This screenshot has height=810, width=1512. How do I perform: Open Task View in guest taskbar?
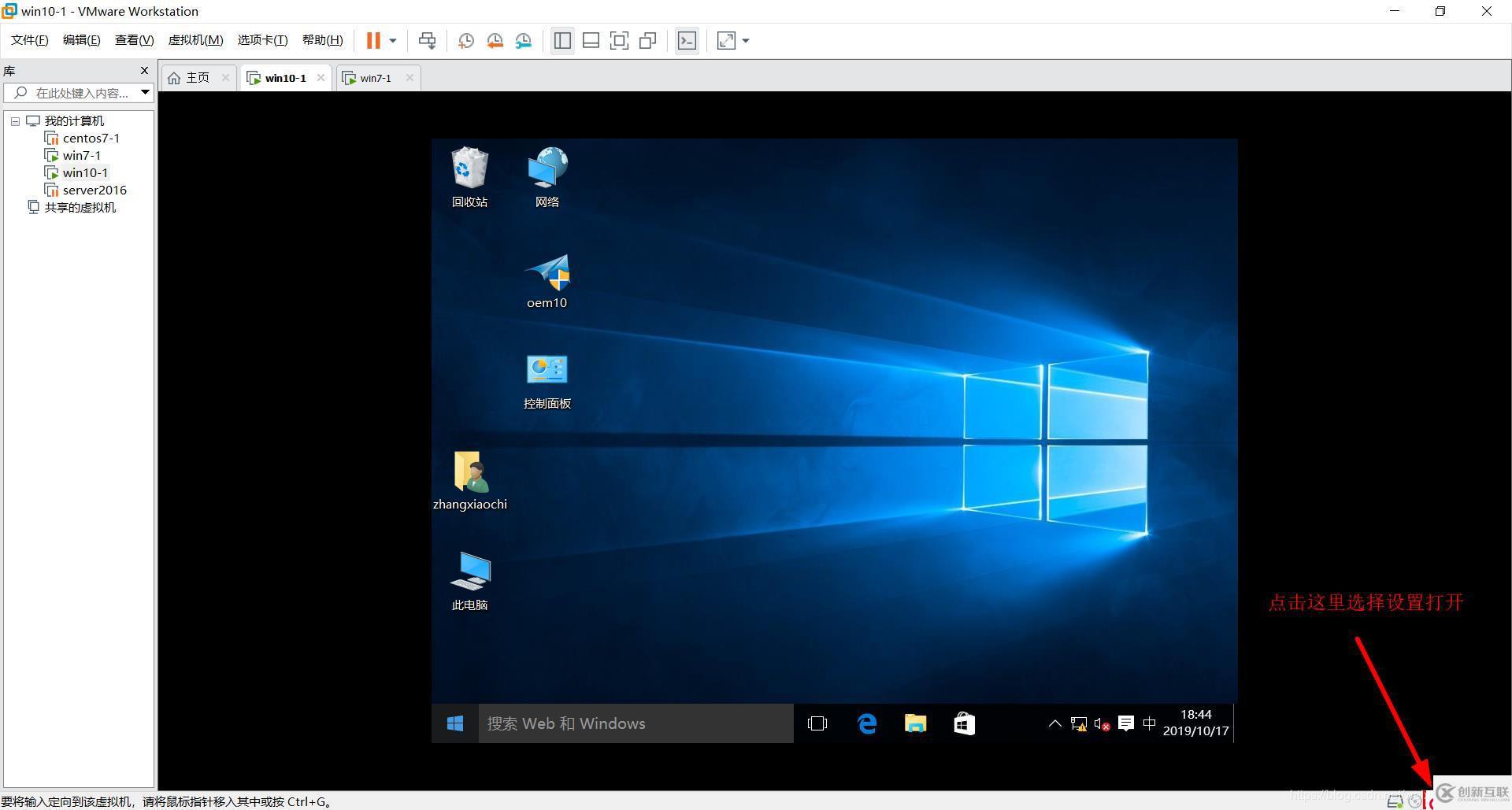817,723
